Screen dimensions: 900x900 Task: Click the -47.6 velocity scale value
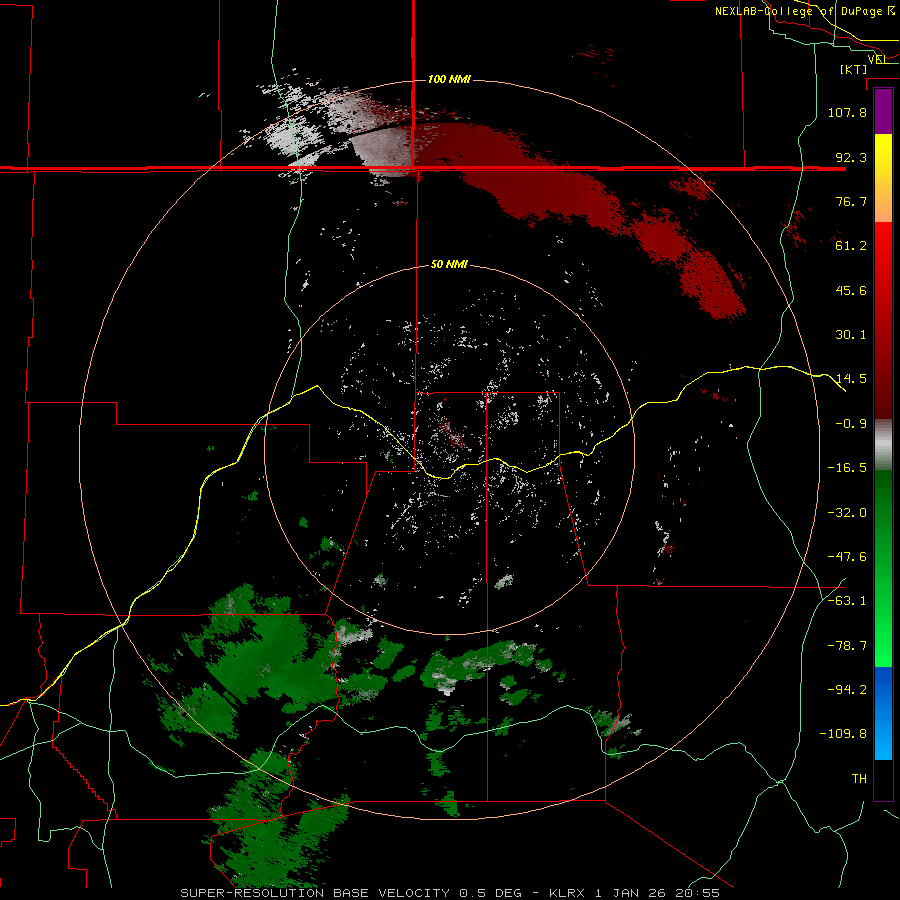pyautogui.click(x=847, y=557)
